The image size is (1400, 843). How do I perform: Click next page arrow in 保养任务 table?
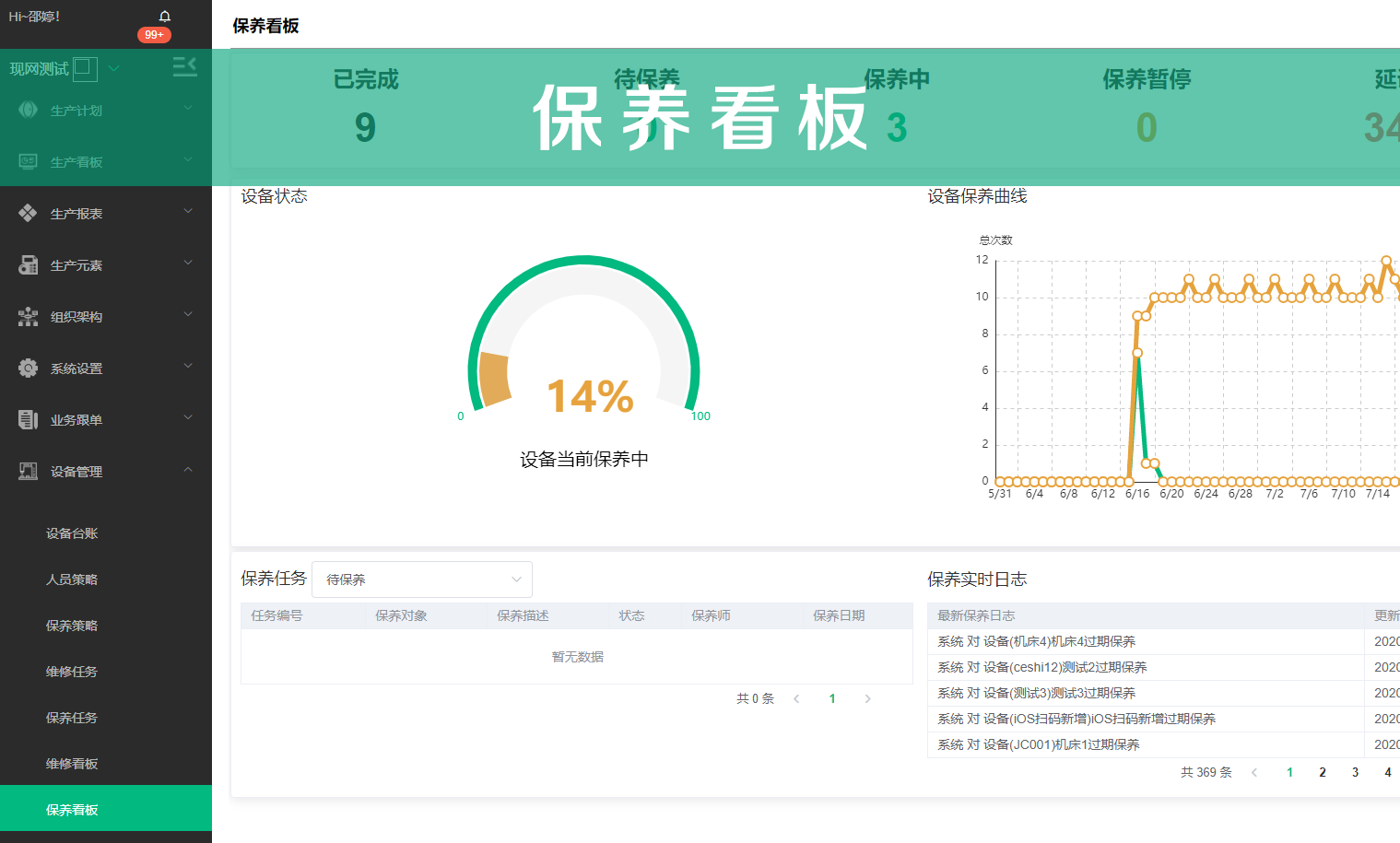pos(867,699)
